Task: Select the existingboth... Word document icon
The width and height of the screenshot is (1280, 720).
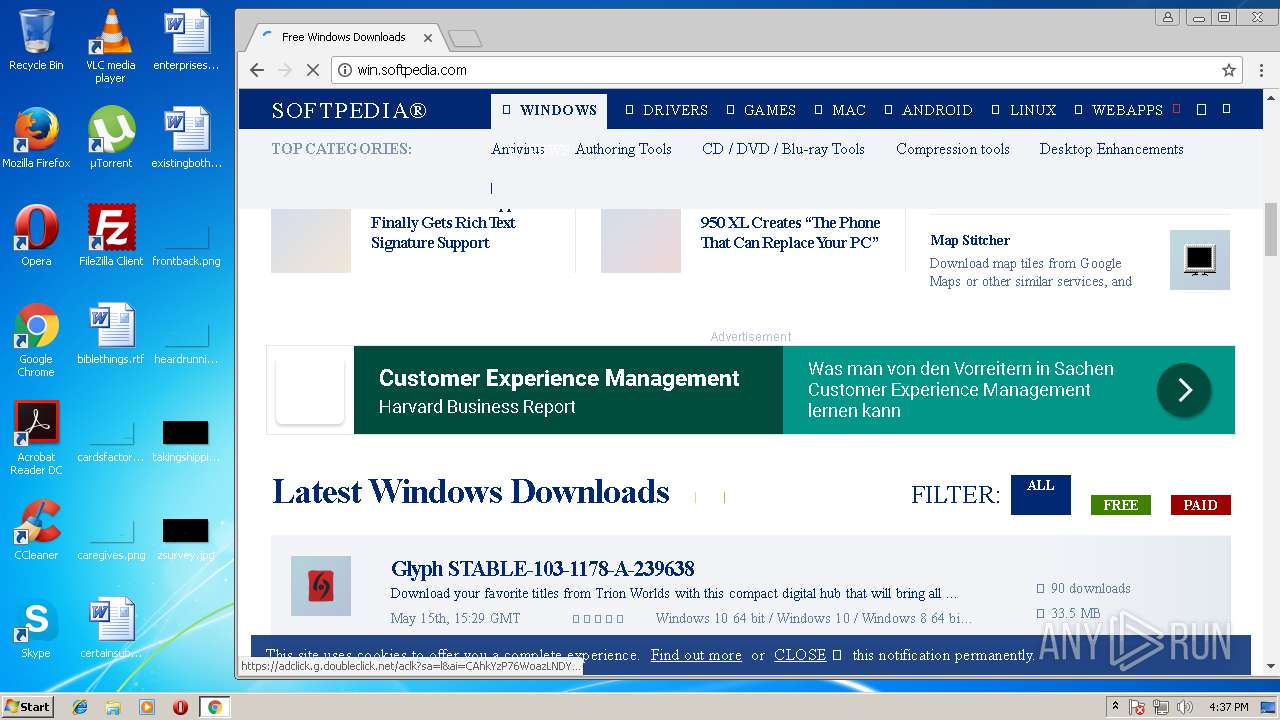Action: pyautogui.click(x=186, y=138)
